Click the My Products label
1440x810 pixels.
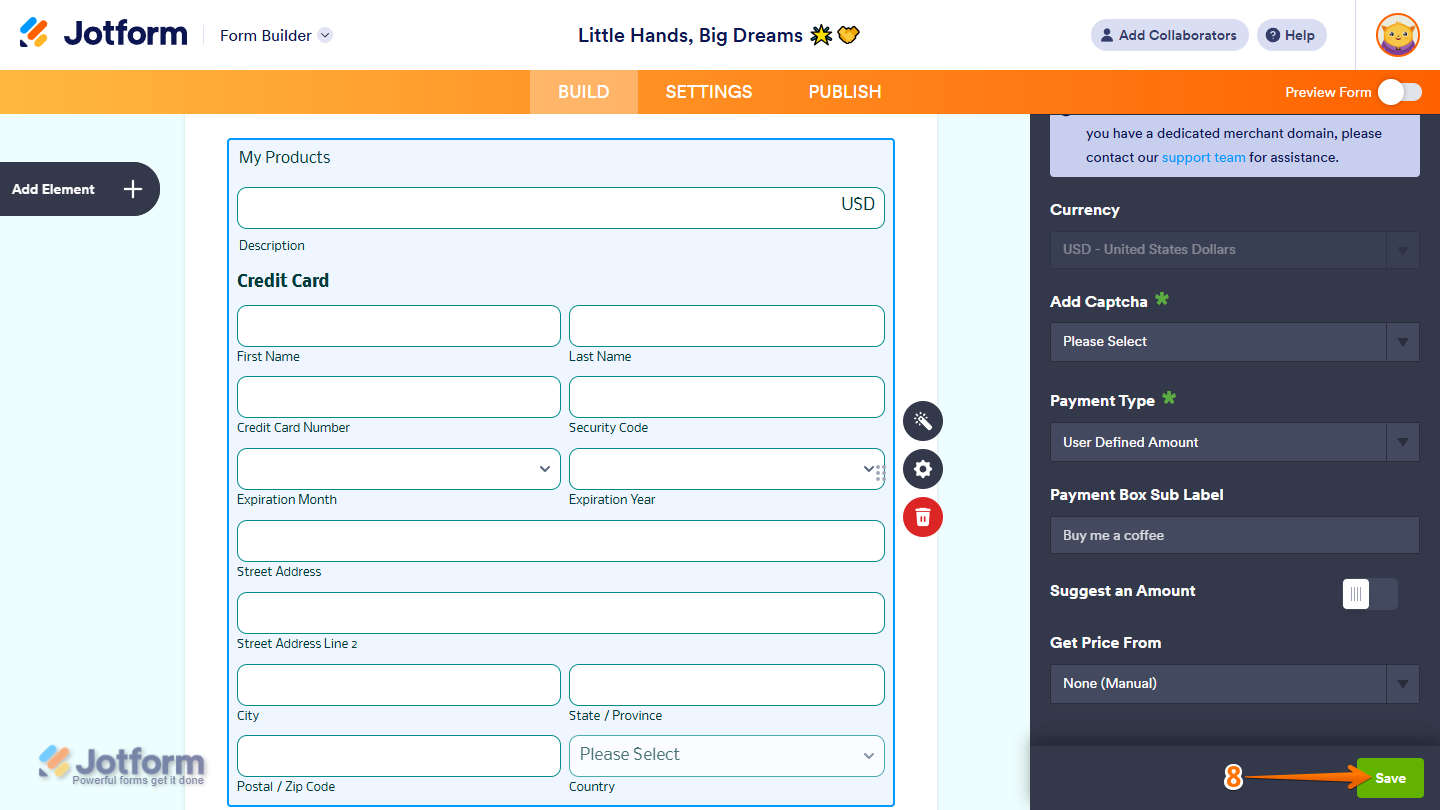point(284,157)
